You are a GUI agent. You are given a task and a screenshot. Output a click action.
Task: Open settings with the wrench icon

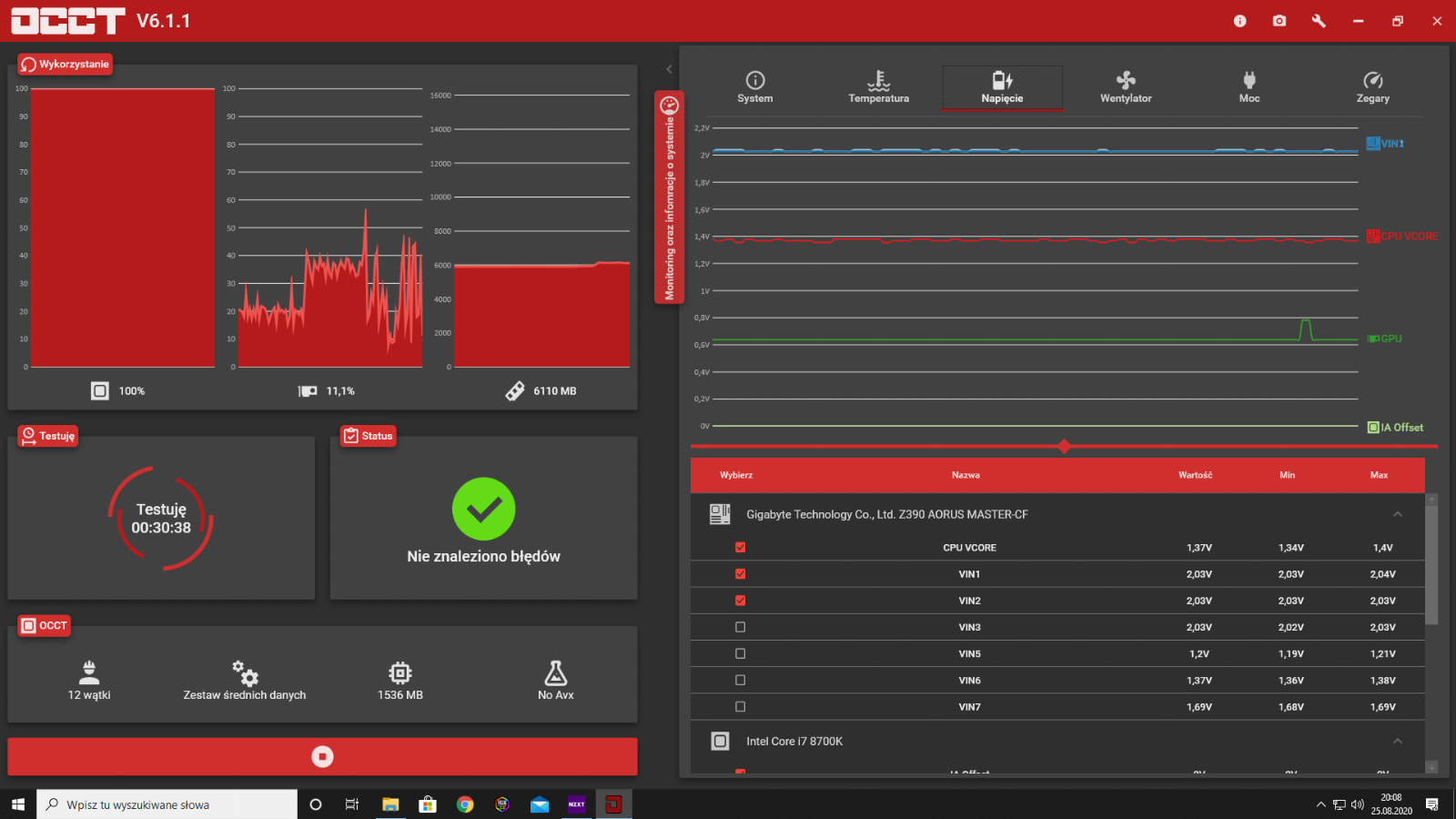pyautogui.click(x=1319, y=21)
